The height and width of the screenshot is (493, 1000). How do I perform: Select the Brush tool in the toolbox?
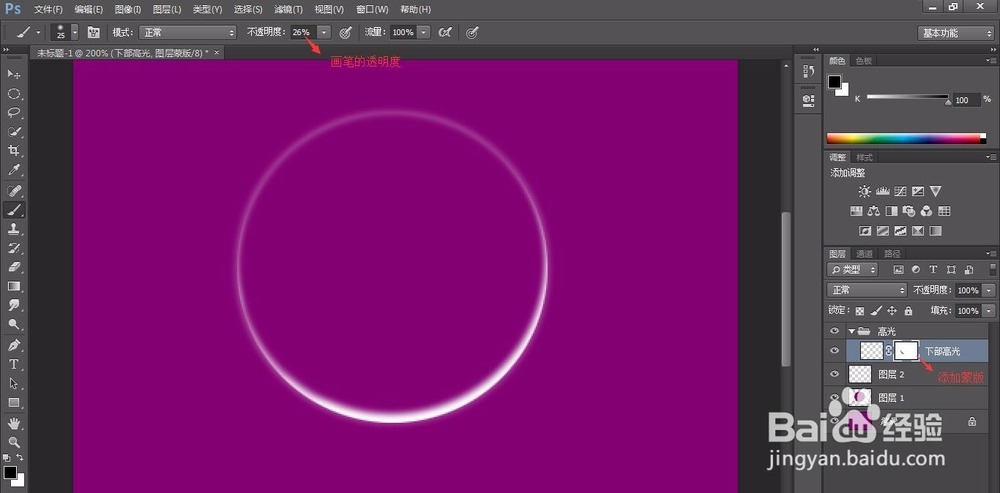point(13,209)
